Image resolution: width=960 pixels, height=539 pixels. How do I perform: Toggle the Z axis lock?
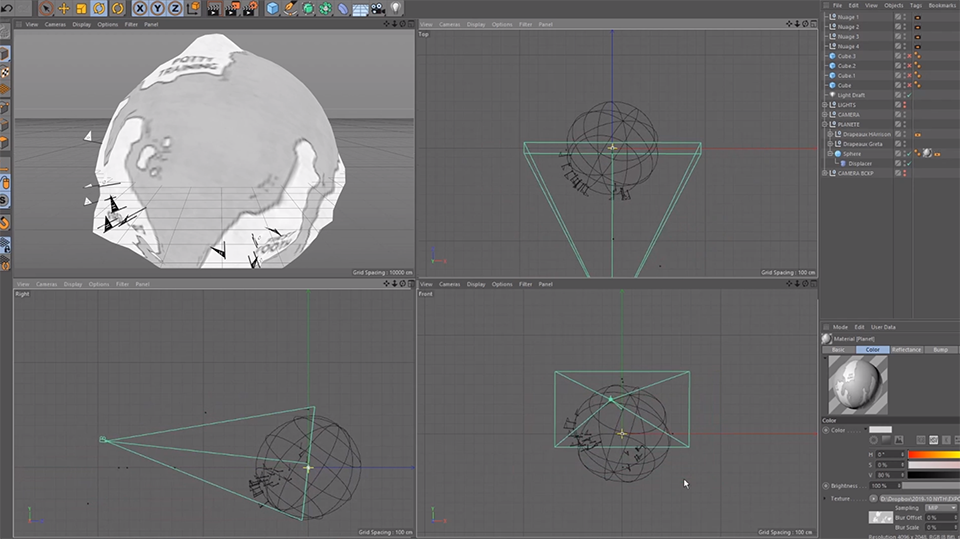click(x=174, y=8)
